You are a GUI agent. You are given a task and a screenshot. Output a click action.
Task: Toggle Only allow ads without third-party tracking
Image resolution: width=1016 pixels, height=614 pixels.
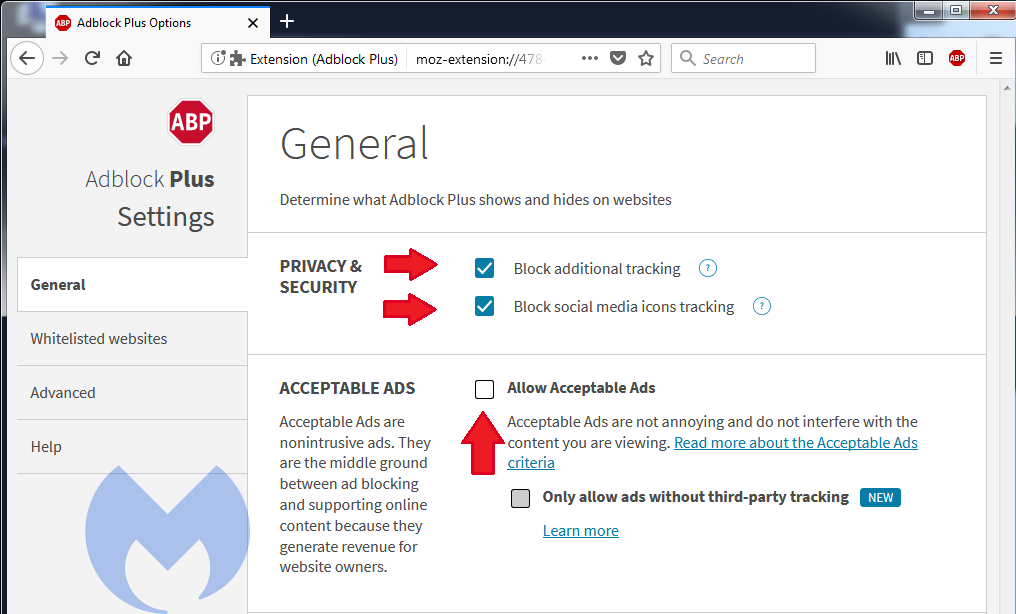pos(520,498)
